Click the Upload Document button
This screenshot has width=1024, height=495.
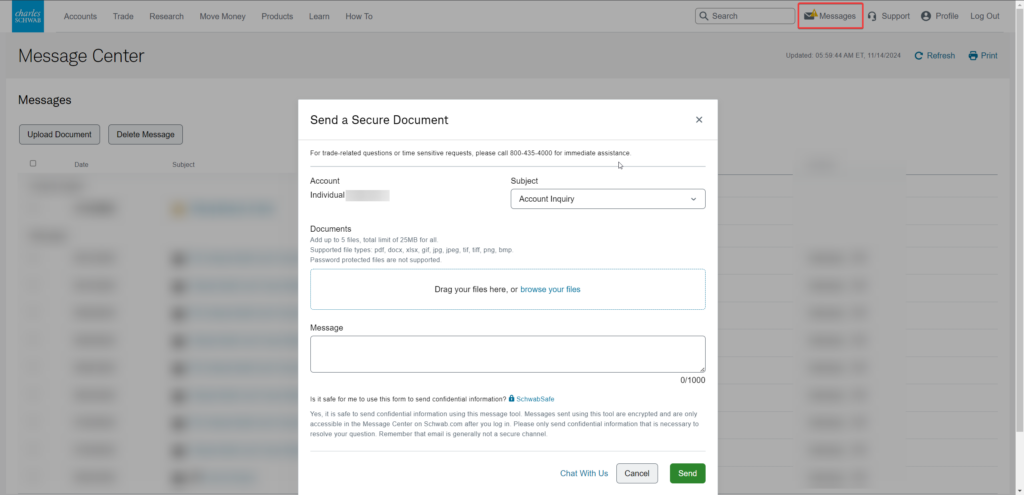(59, 135)
